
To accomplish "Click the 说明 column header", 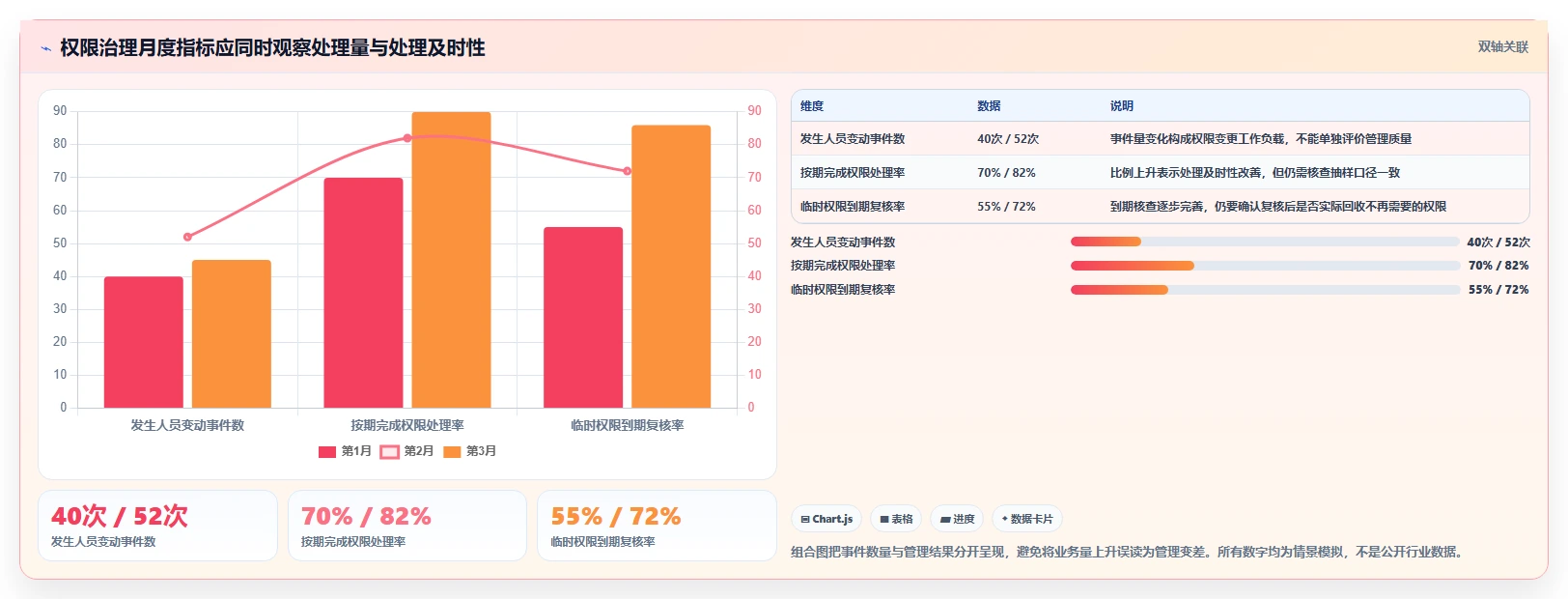I will point(1121,106).
